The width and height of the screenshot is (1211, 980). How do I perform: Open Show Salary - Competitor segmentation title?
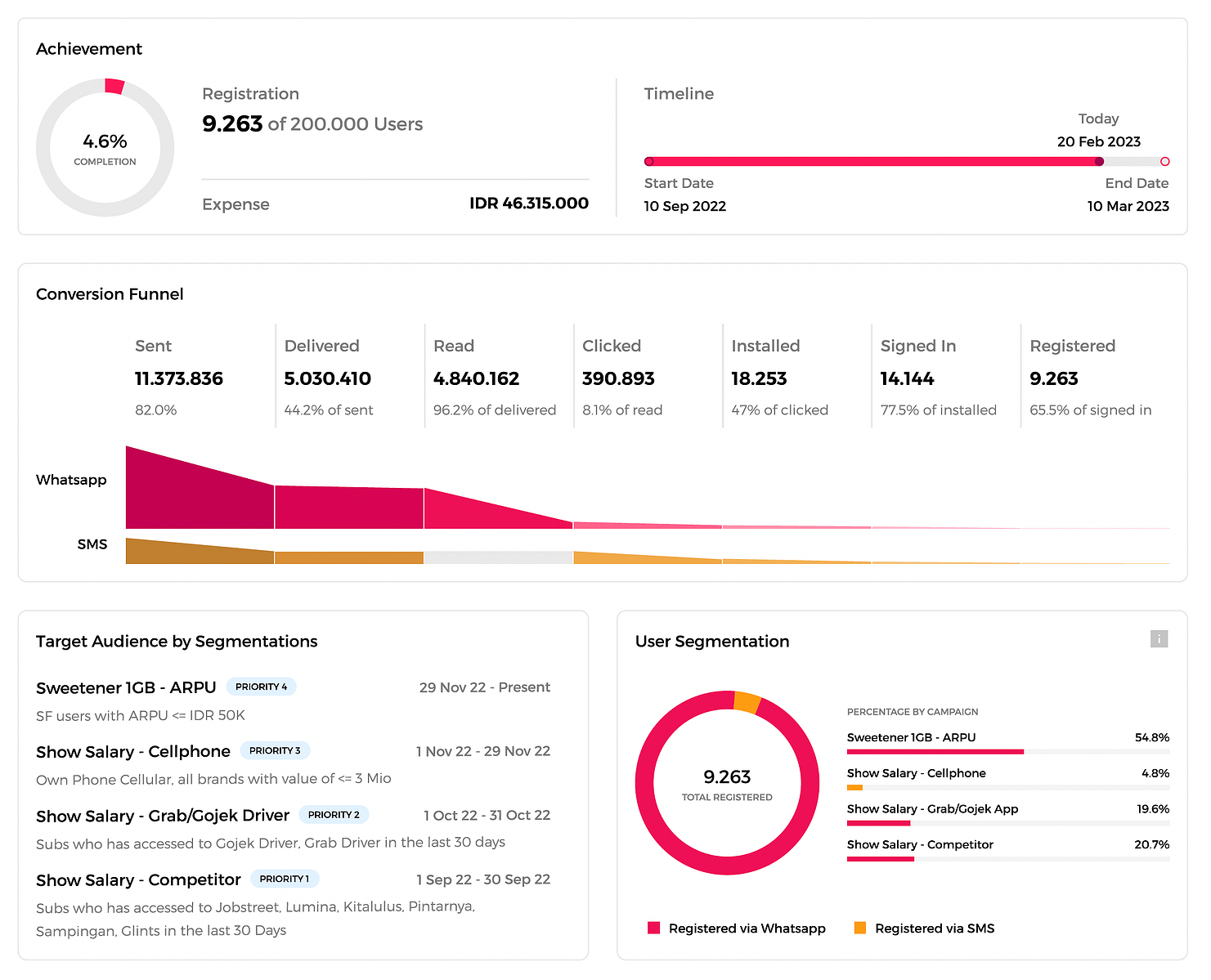(x=138, y=879)
